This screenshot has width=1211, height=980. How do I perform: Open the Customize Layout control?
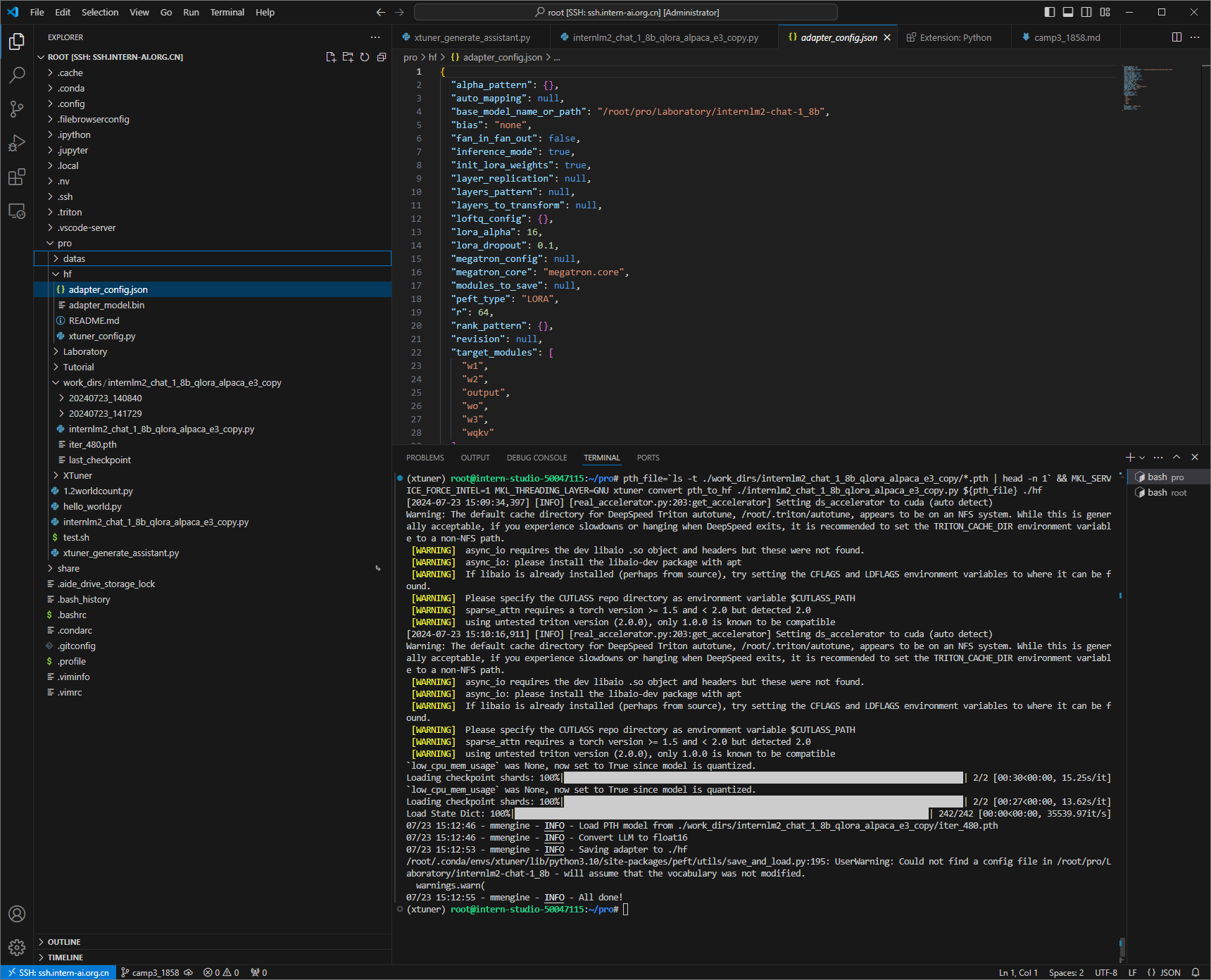click(1105, 12)
